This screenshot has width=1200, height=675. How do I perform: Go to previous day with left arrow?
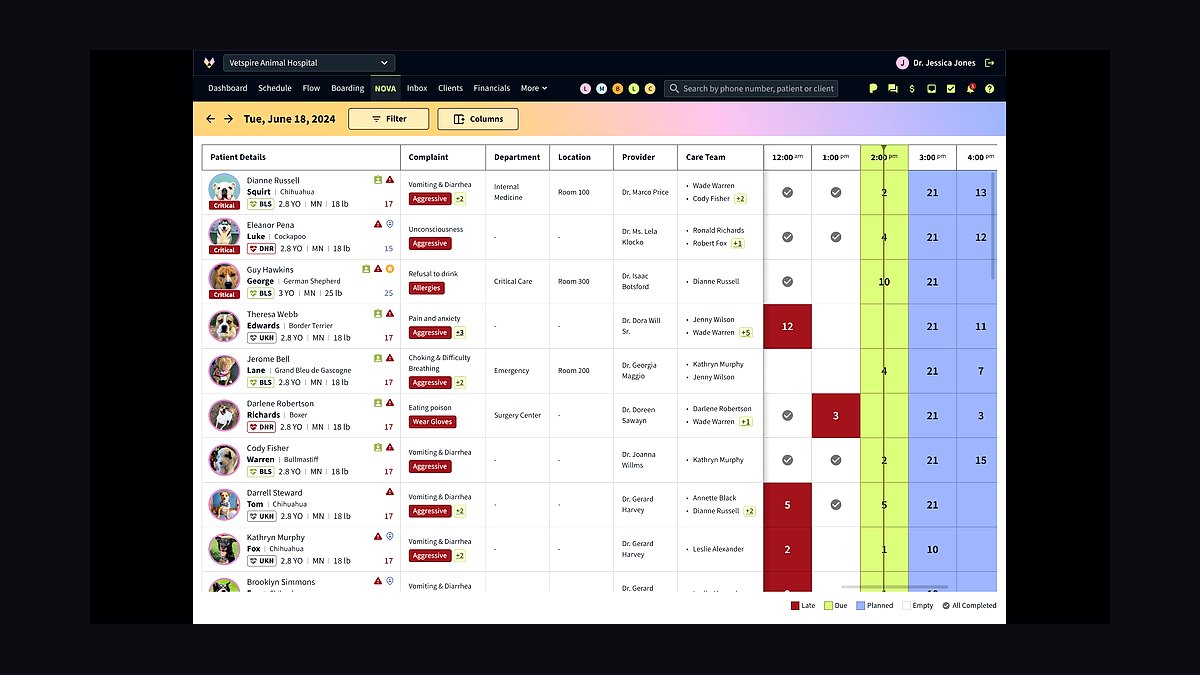pyautogui.click(x=211, y=119)
